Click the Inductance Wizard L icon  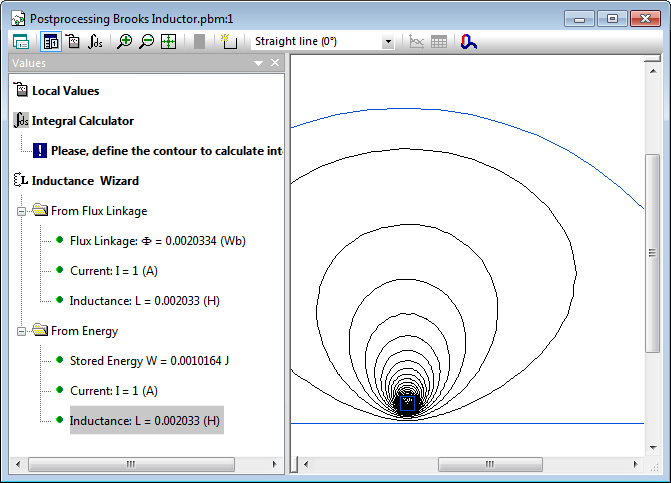[x=21, y=180]
